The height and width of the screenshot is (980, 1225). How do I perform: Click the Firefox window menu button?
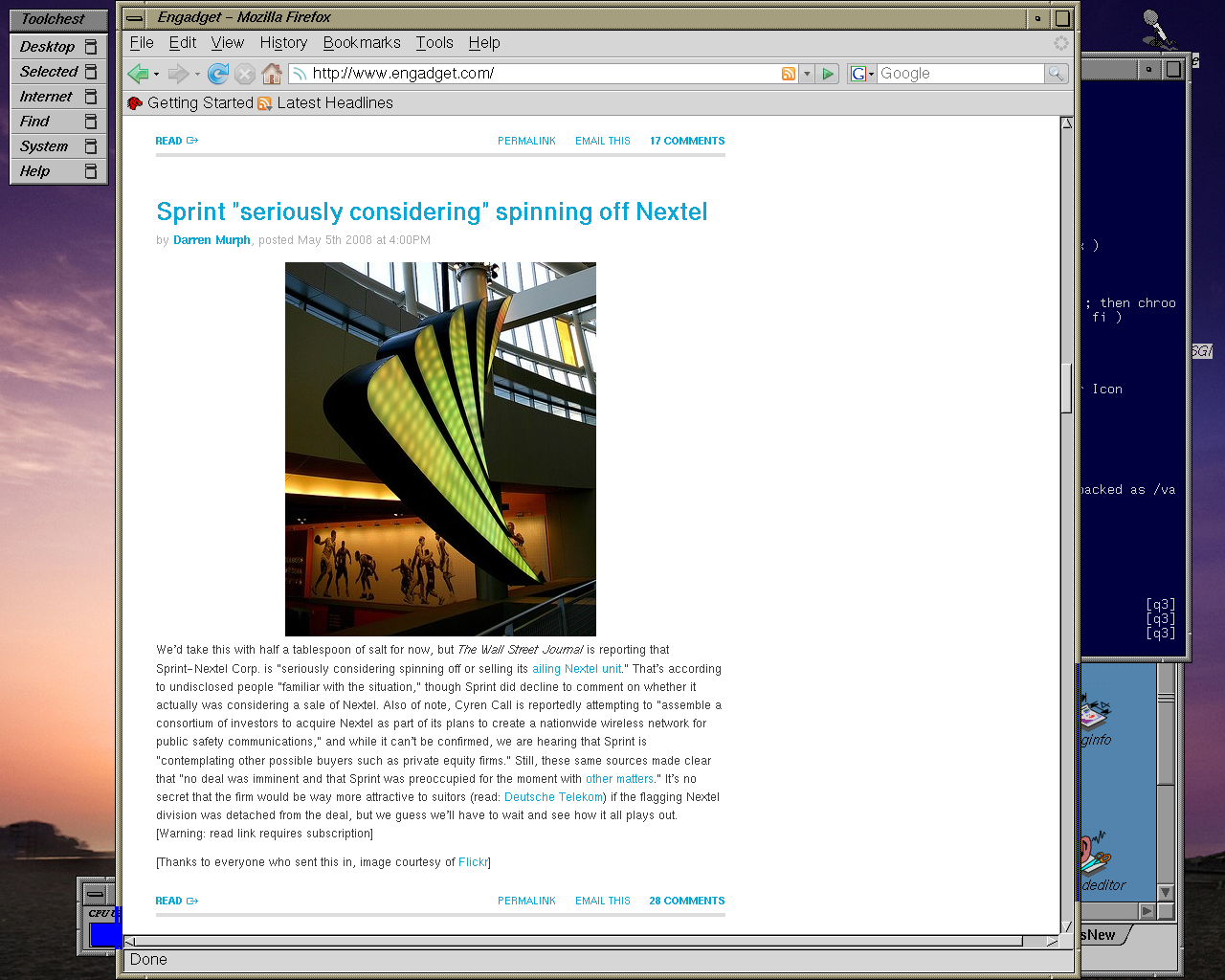135,18
